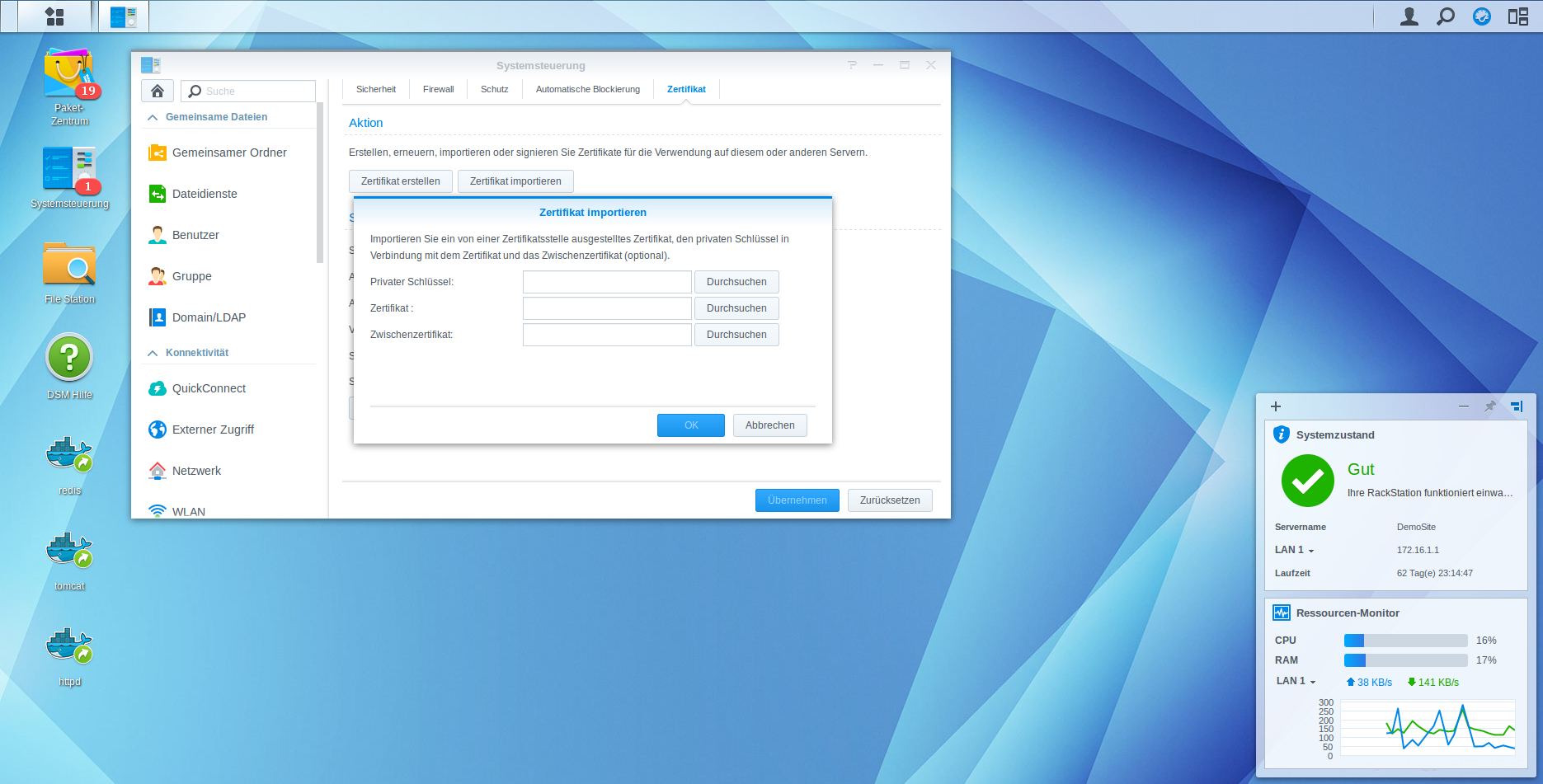Click Durchsuchen next to Privater Schlüssel

pos(736,282)
